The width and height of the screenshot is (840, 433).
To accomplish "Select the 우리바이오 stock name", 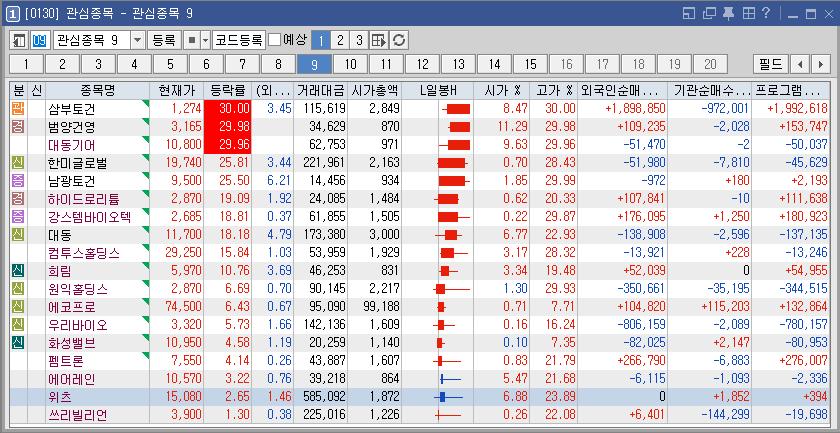I will 78,325.
